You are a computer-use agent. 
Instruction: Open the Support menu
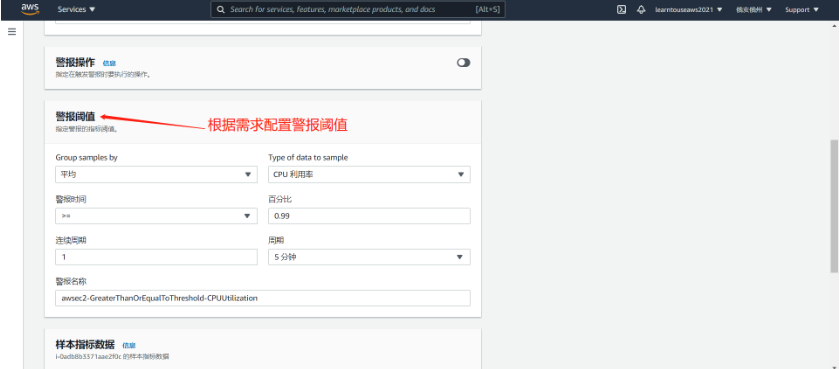point(802,10)
